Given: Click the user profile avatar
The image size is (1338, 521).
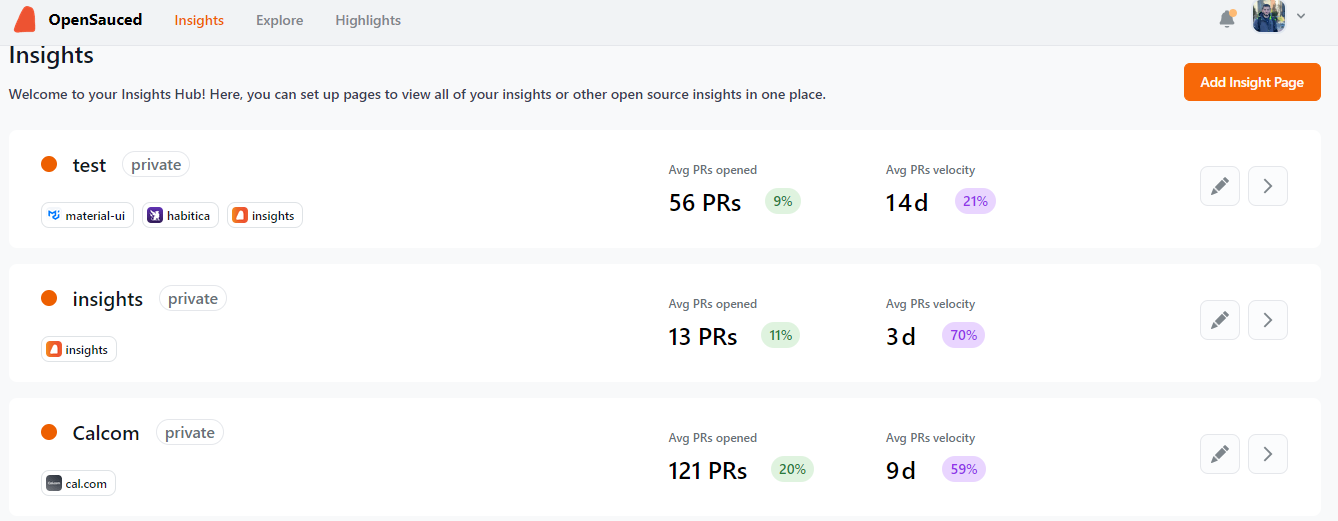Looking at the screenshot, I should 1268,17.
